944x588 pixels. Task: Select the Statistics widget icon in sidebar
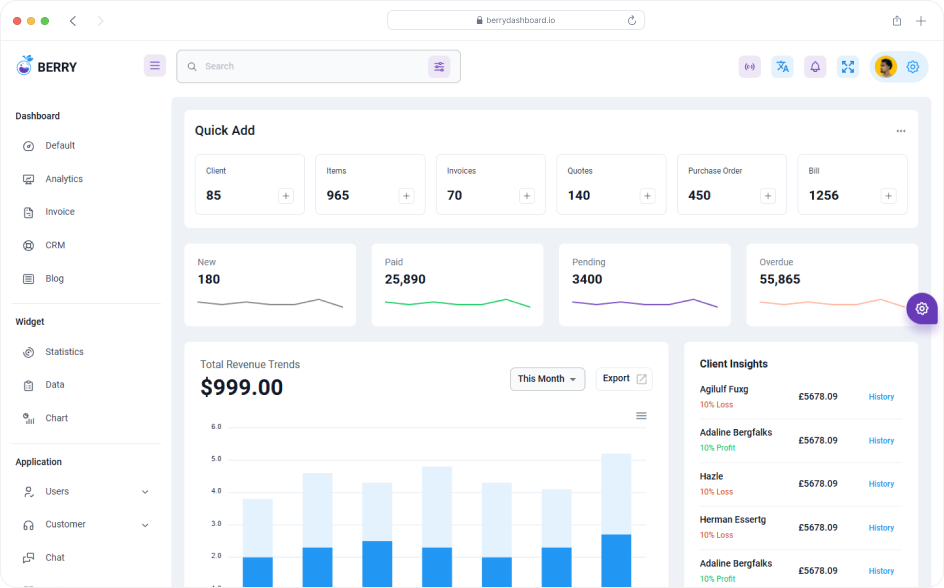pos(30,351)
